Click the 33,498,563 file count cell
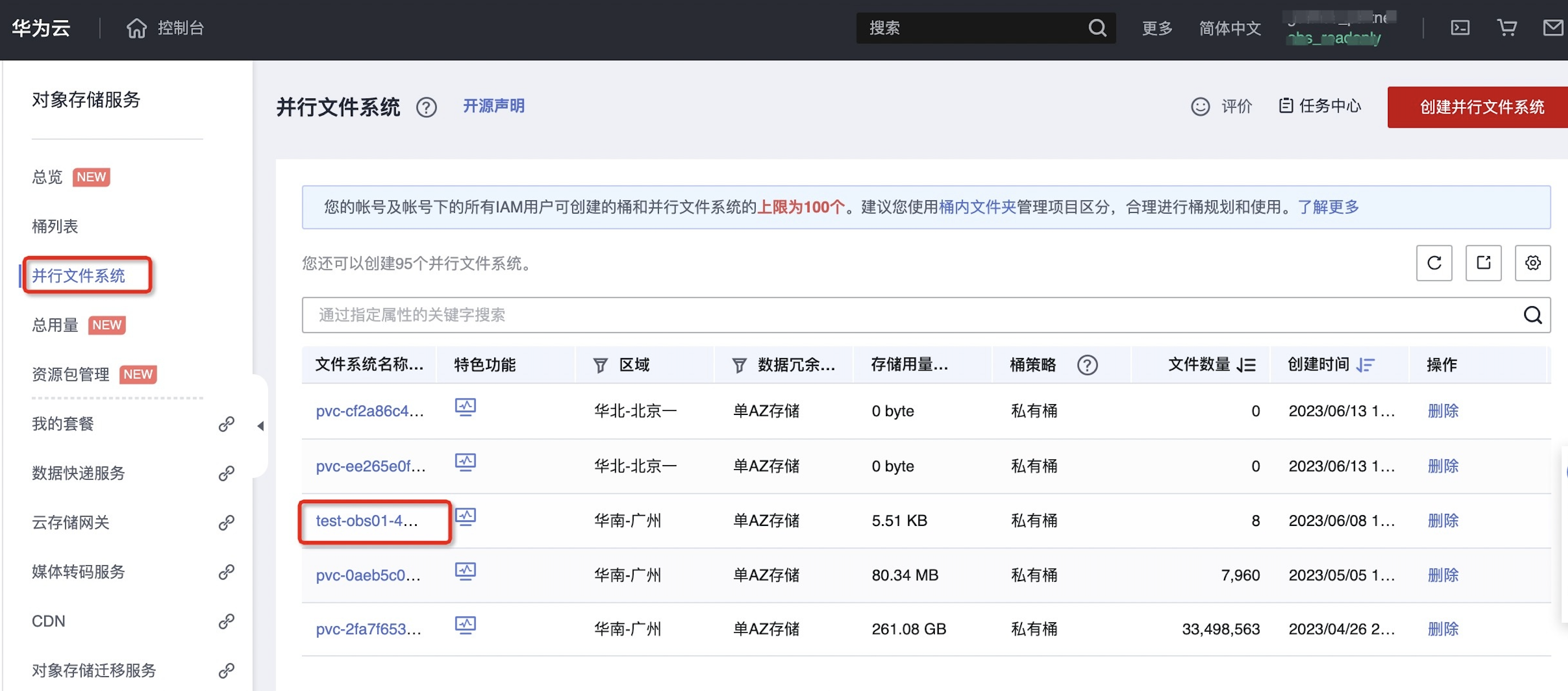Screen dimensions: 1568x691 click(1221, 629)
